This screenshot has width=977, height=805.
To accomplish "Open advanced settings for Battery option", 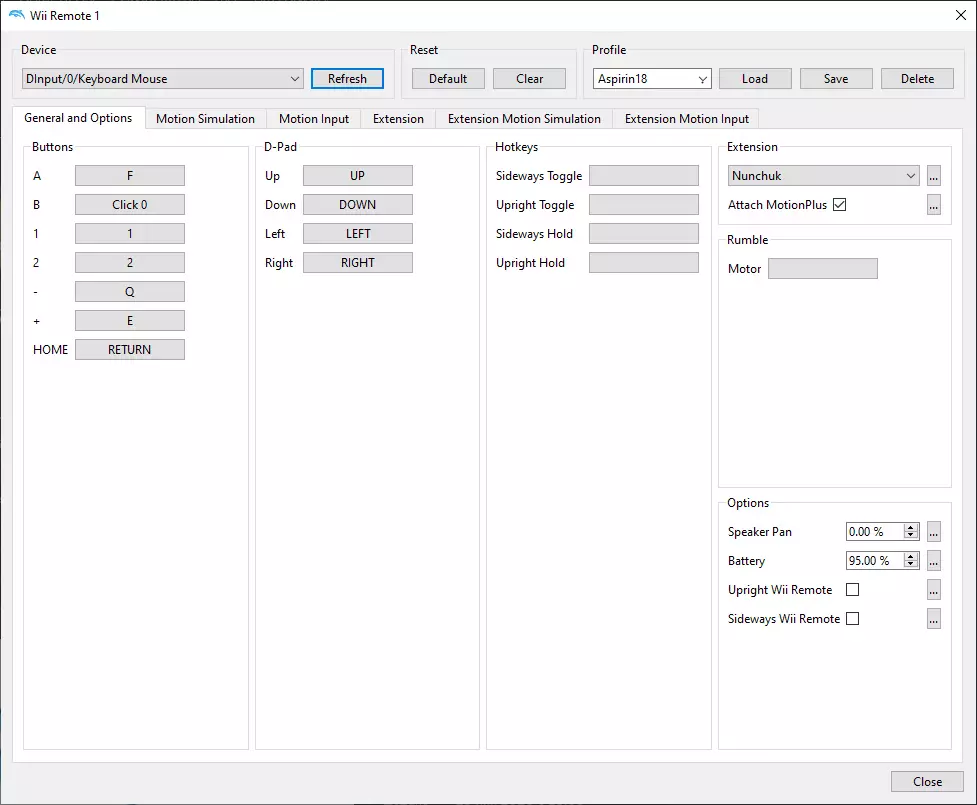I will [933, 561].
